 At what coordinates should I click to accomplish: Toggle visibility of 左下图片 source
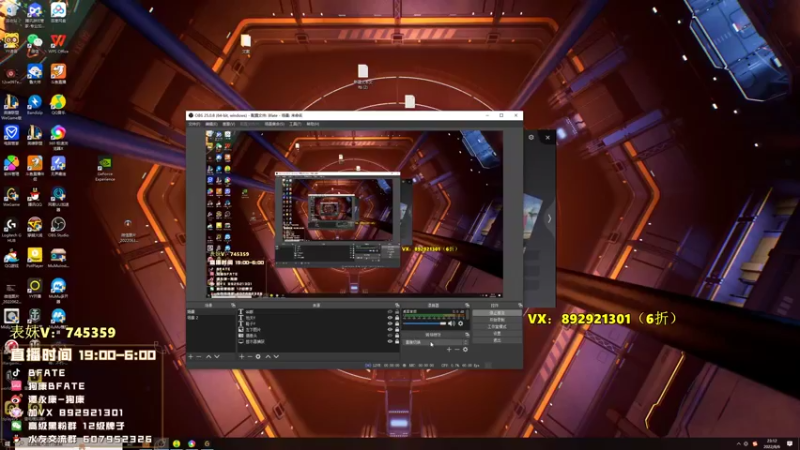pyautogui.click(x=390, y=330)
